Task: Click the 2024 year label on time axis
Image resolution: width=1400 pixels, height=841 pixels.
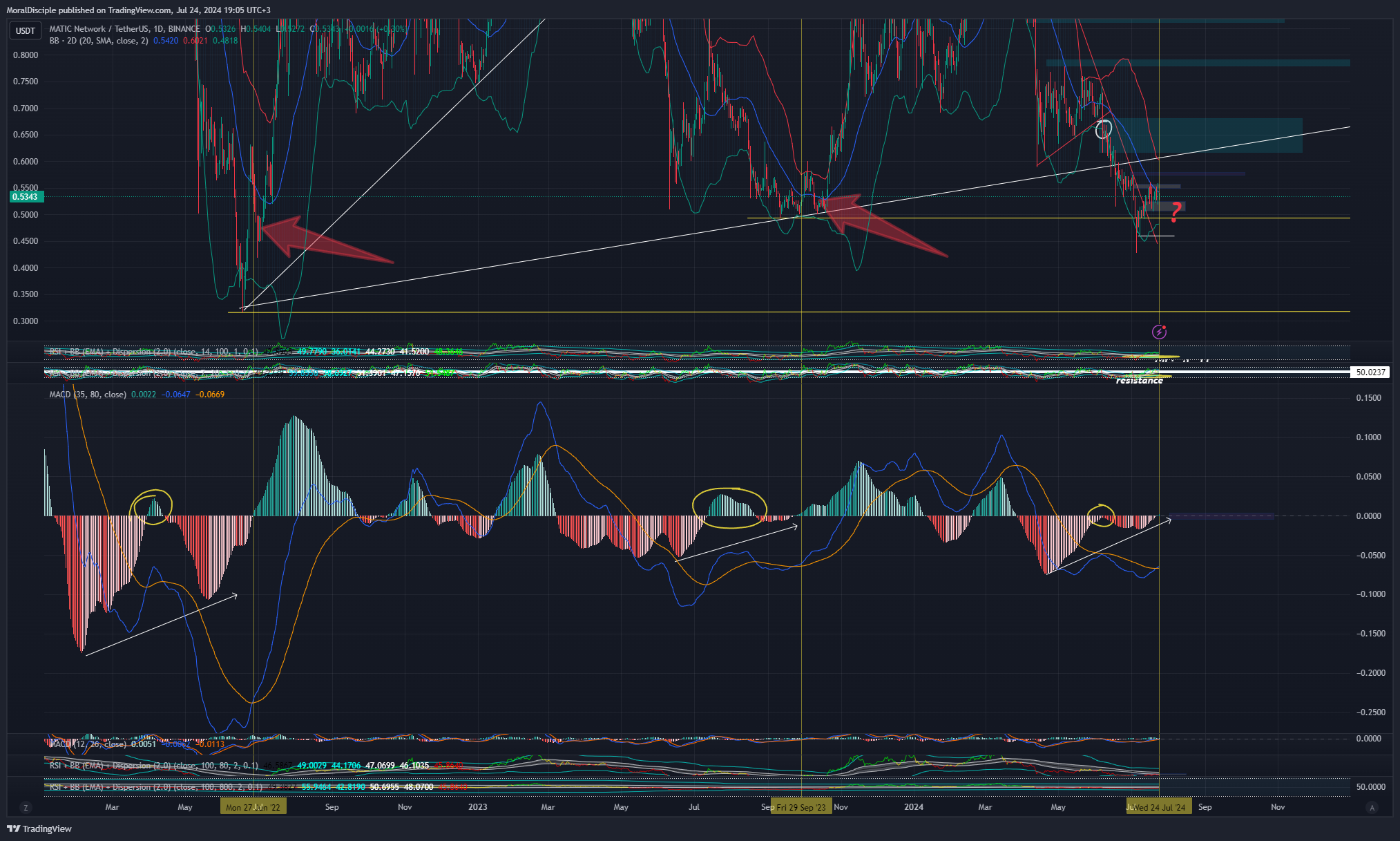Action: point(914,807)
